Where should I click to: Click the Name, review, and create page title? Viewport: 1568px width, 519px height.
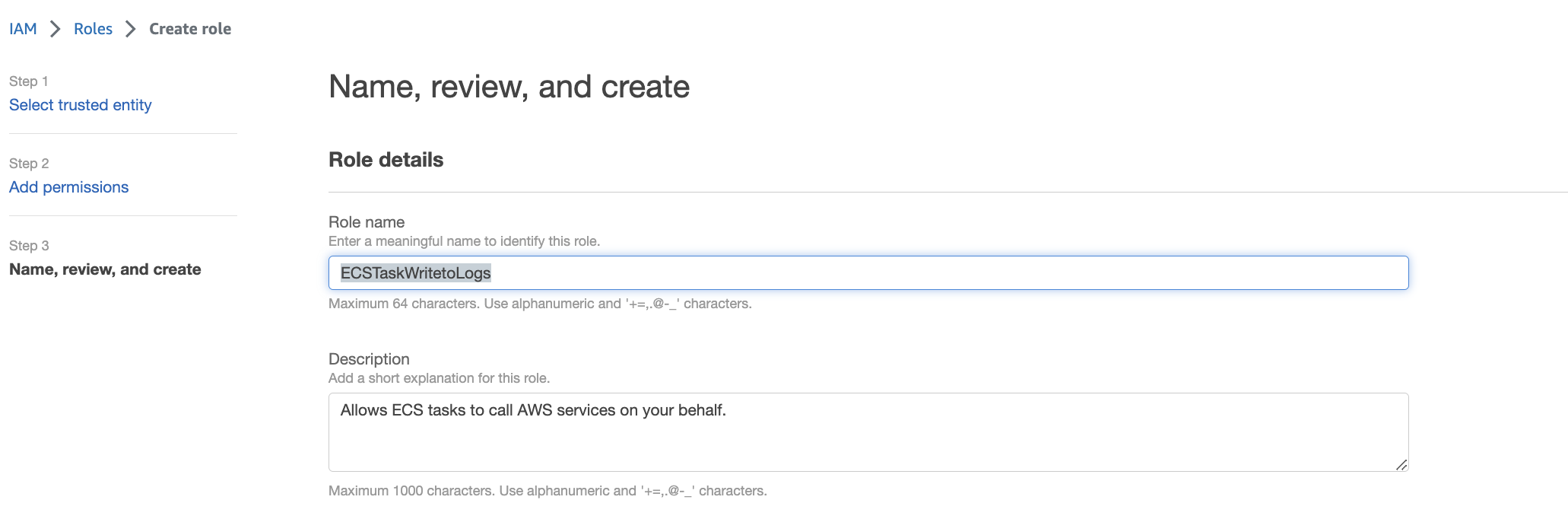tap(509, 87)
